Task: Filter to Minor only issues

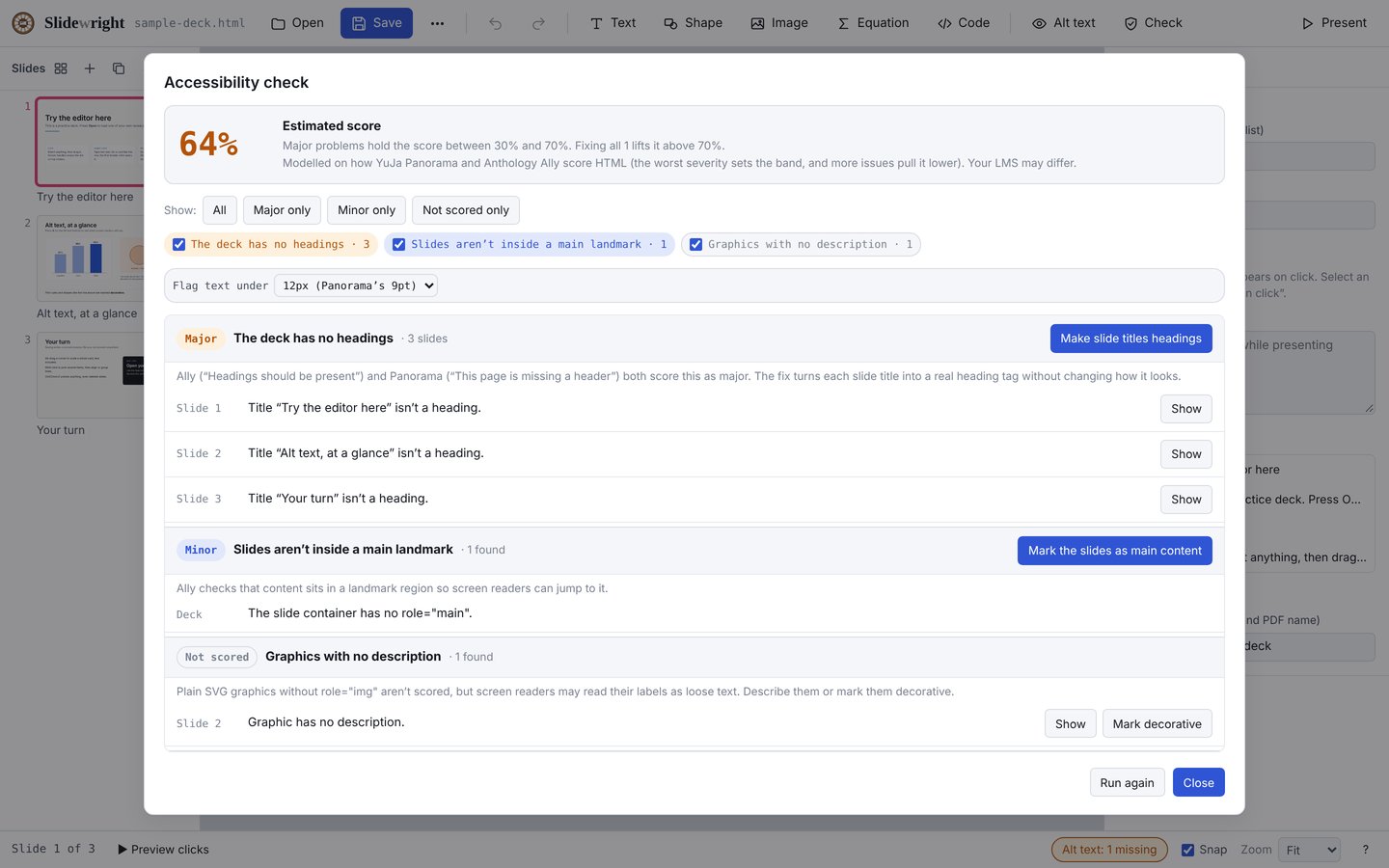Action: click(x=367, y=210)
